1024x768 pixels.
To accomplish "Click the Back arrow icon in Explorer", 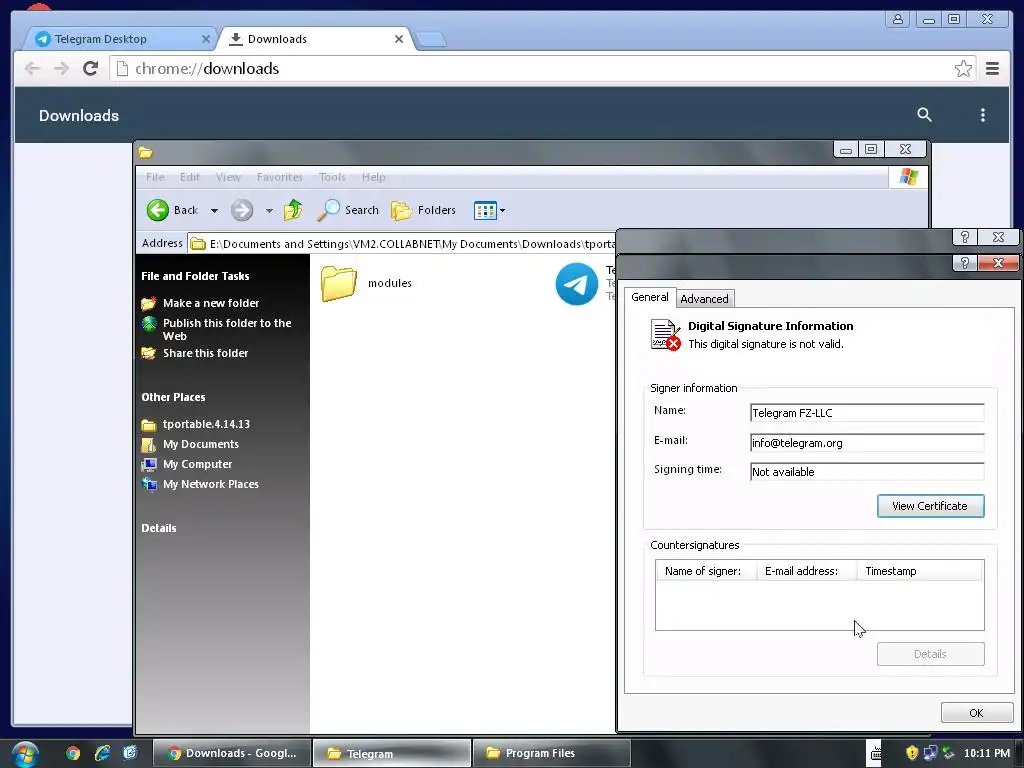I will (157, 210).
